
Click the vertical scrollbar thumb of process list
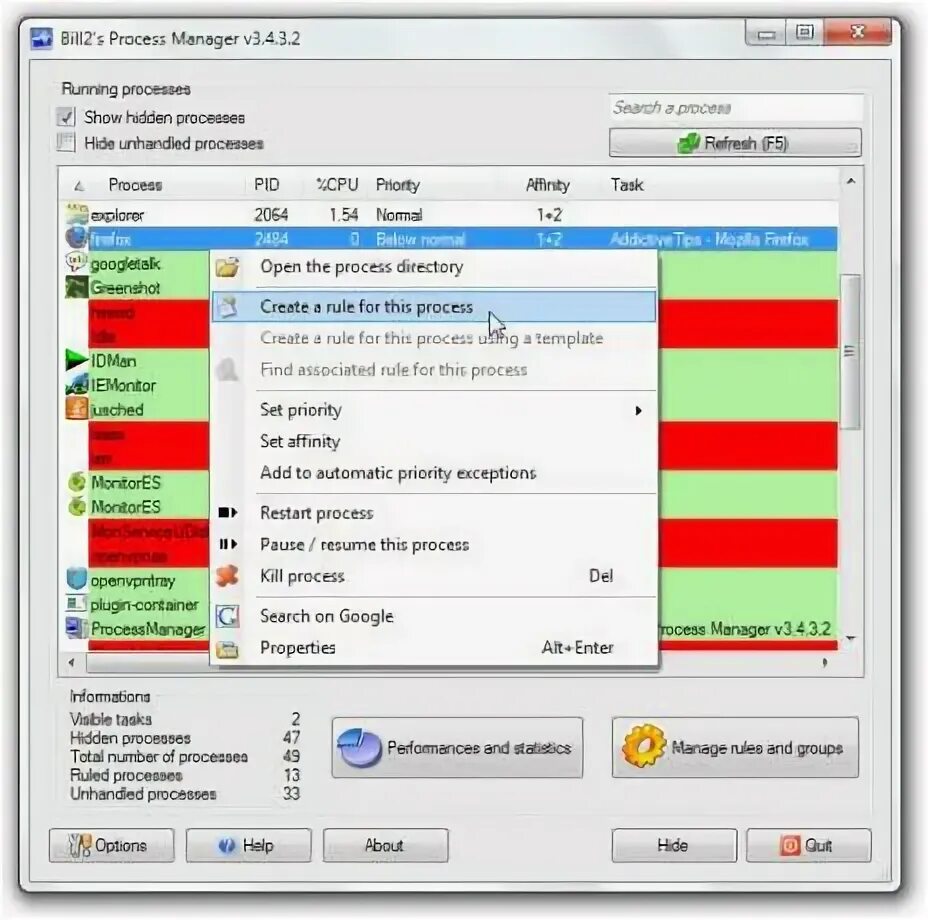click(x=850, y=351)
